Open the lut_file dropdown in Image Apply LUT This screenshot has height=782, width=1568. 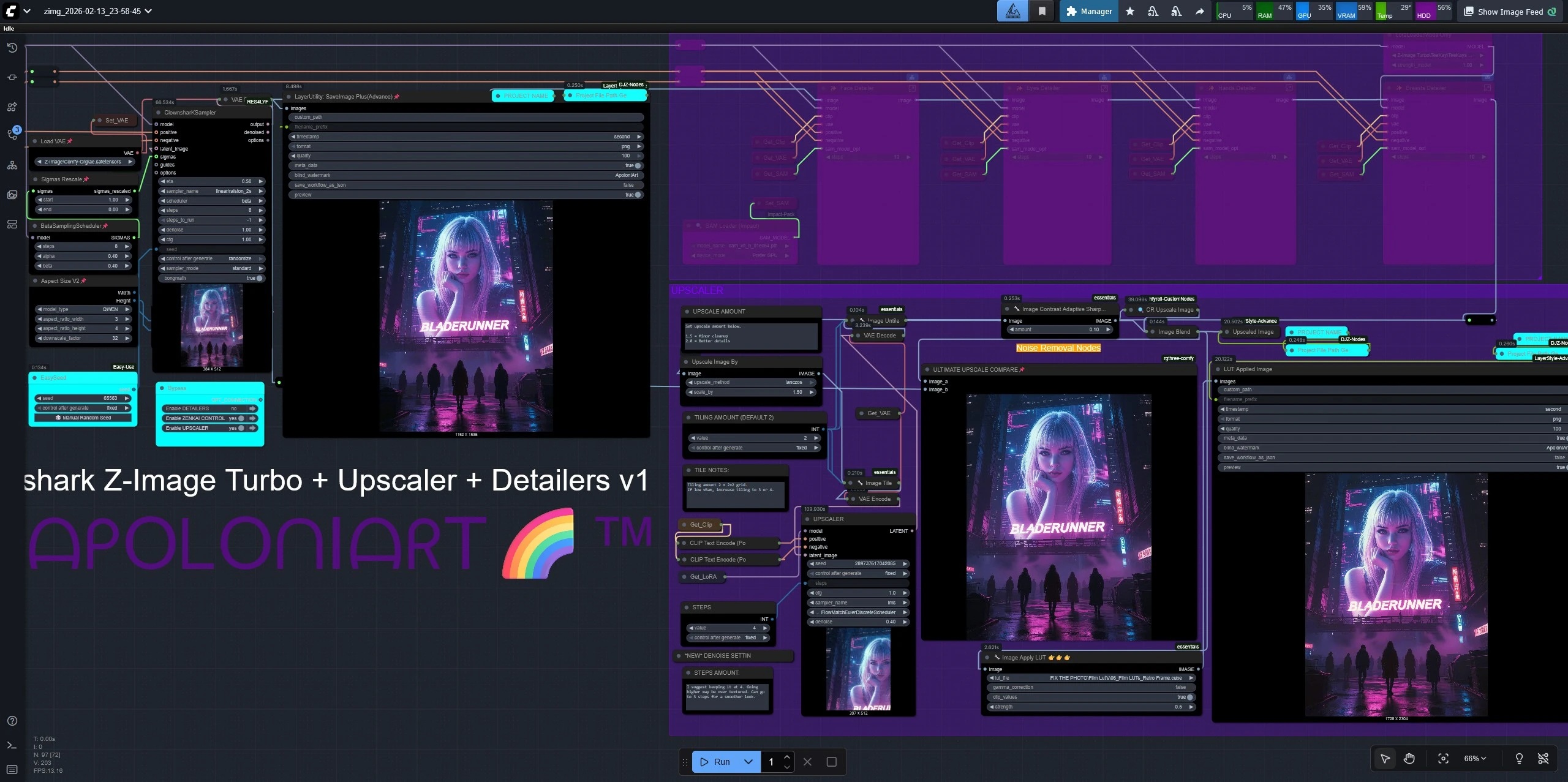1091,678
